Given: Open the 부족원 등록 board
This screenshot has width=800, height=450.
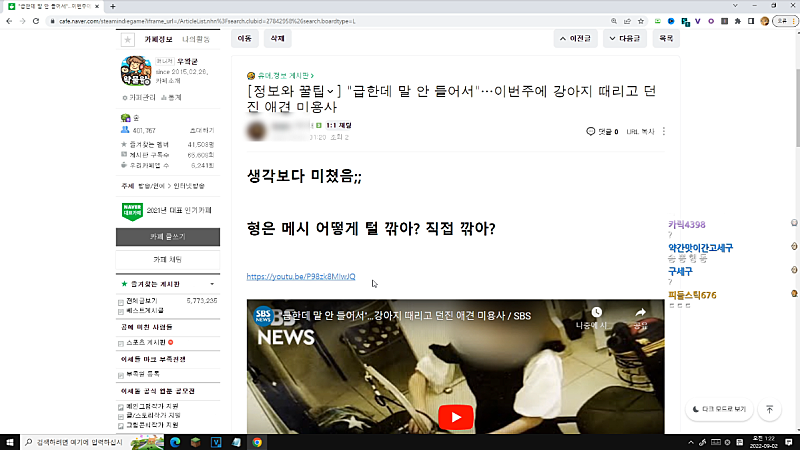Looking at the screenshot, I should 143,373.
